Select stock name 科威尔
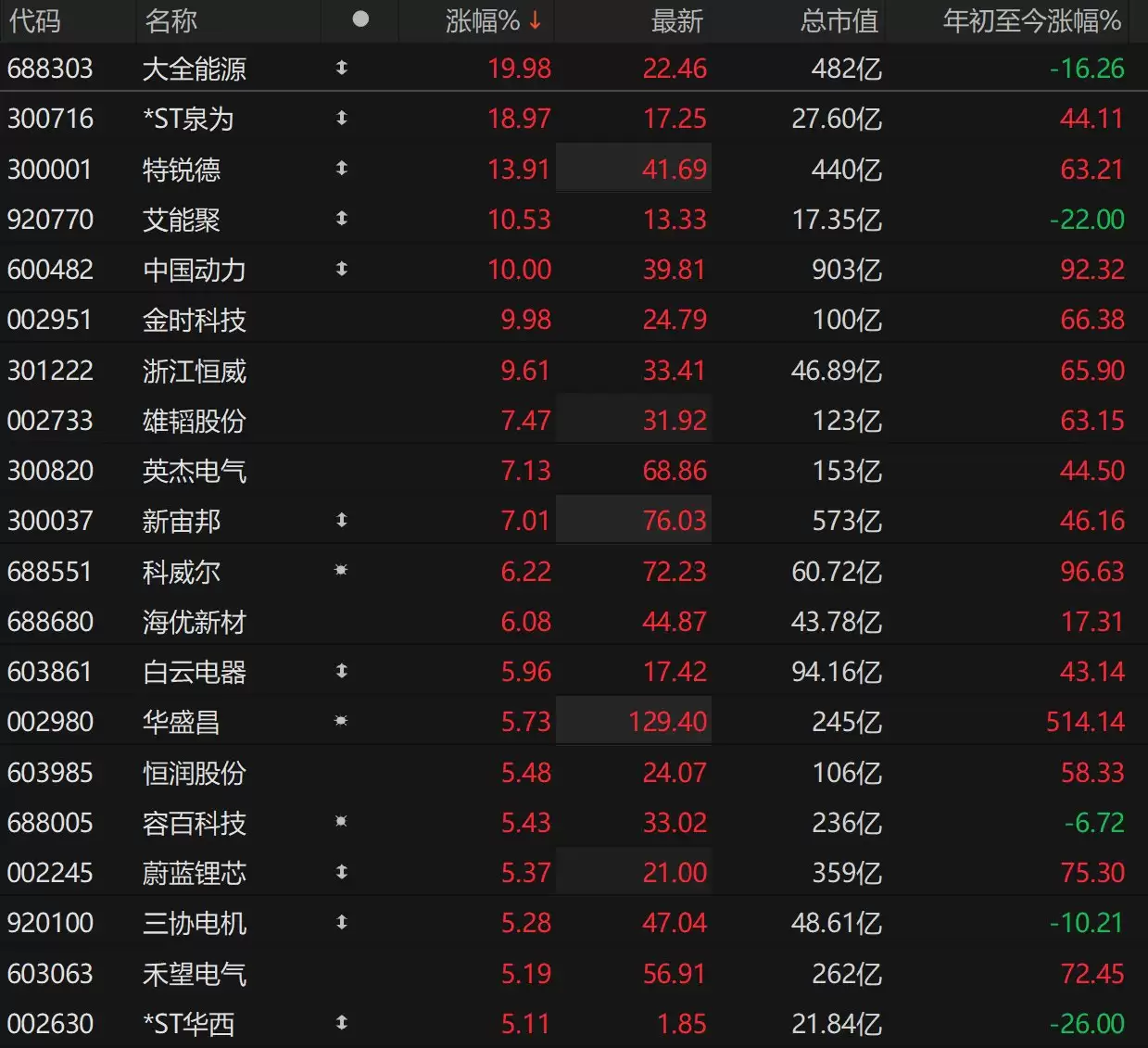Viewport: 1148px width, 1048px height. pyautogui.click(x=182, y=572)
